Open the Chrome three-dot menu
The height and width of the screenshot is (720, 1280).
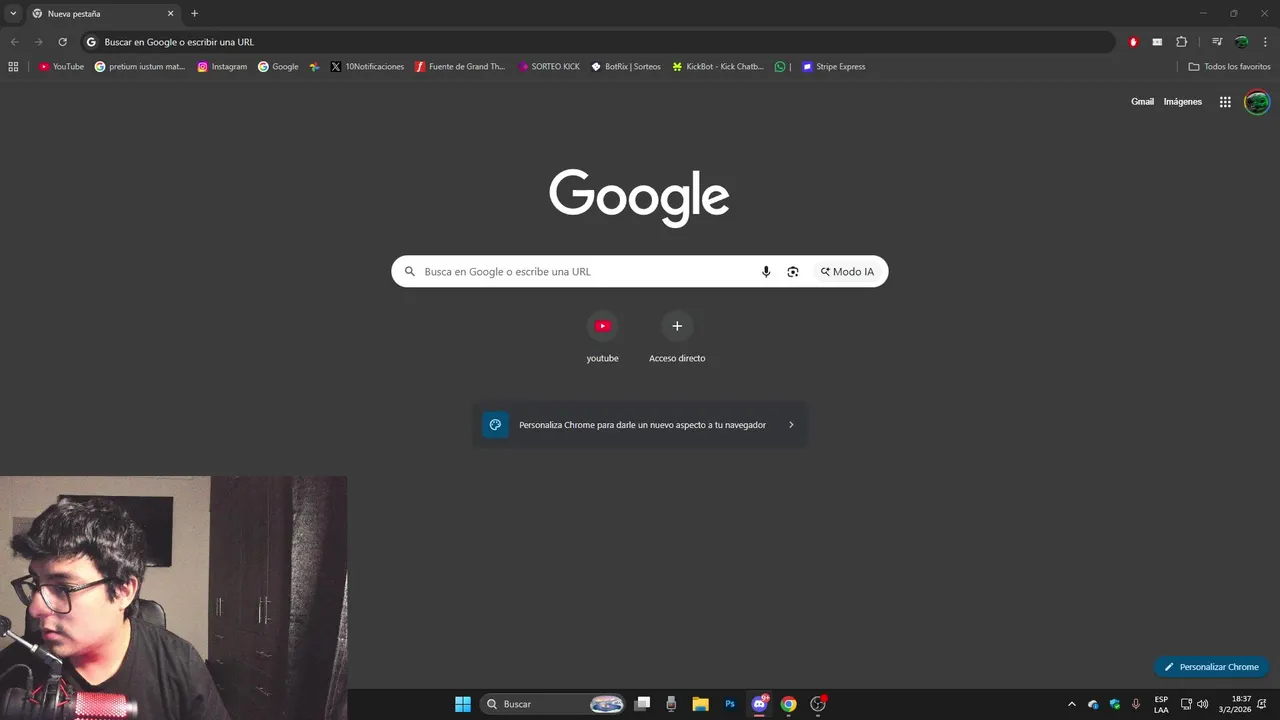click(1265, 42)
